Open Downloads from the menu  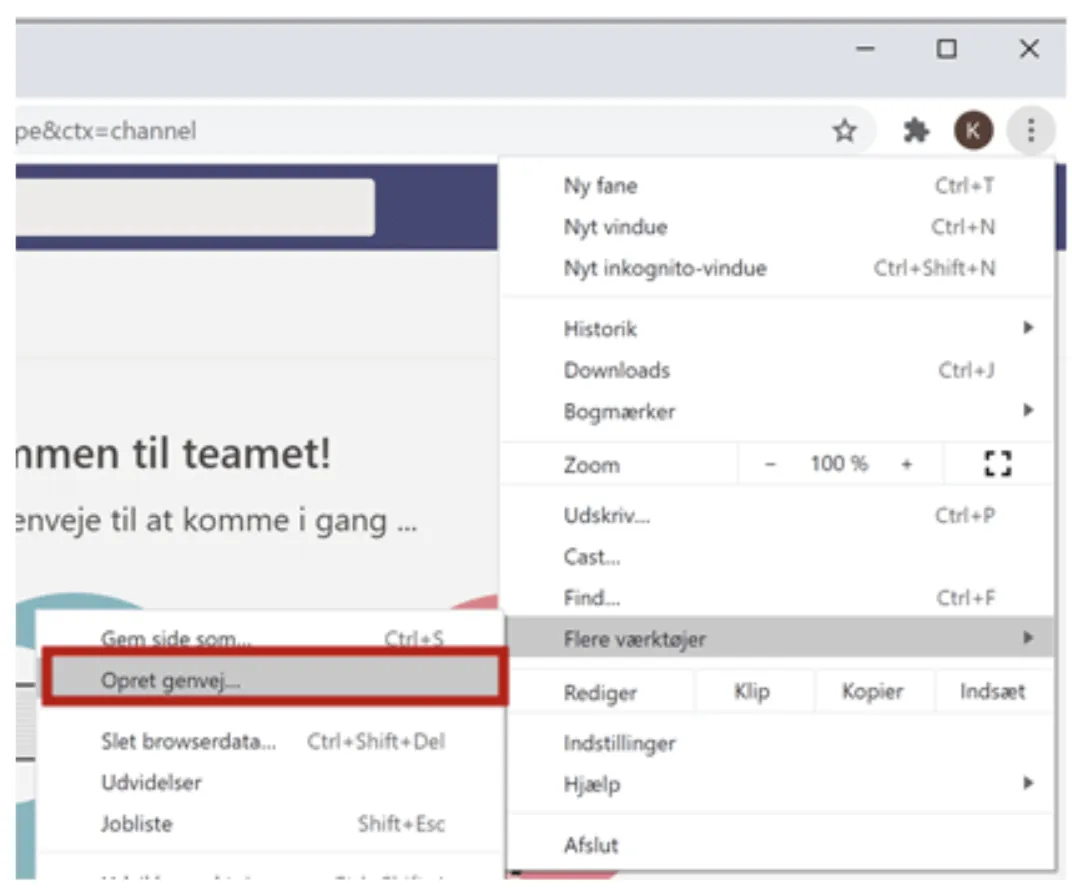tap(779, 370)
